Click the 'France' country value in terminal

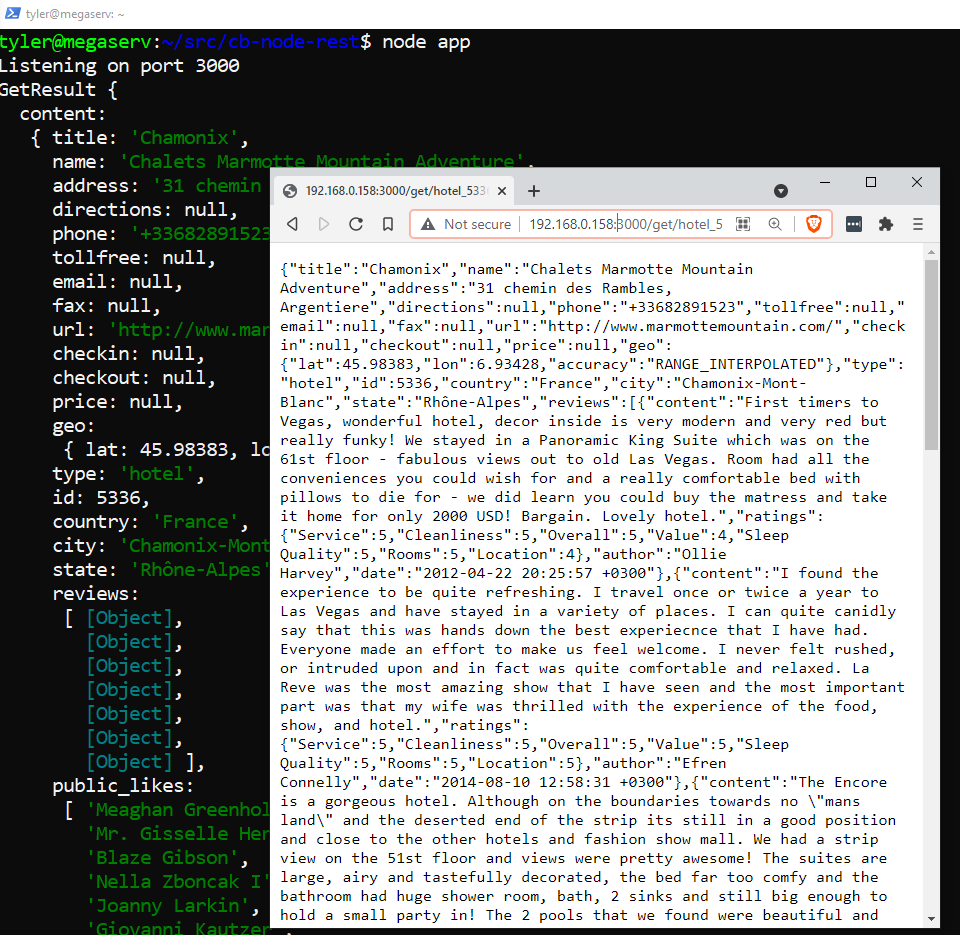tap(195, 522)
